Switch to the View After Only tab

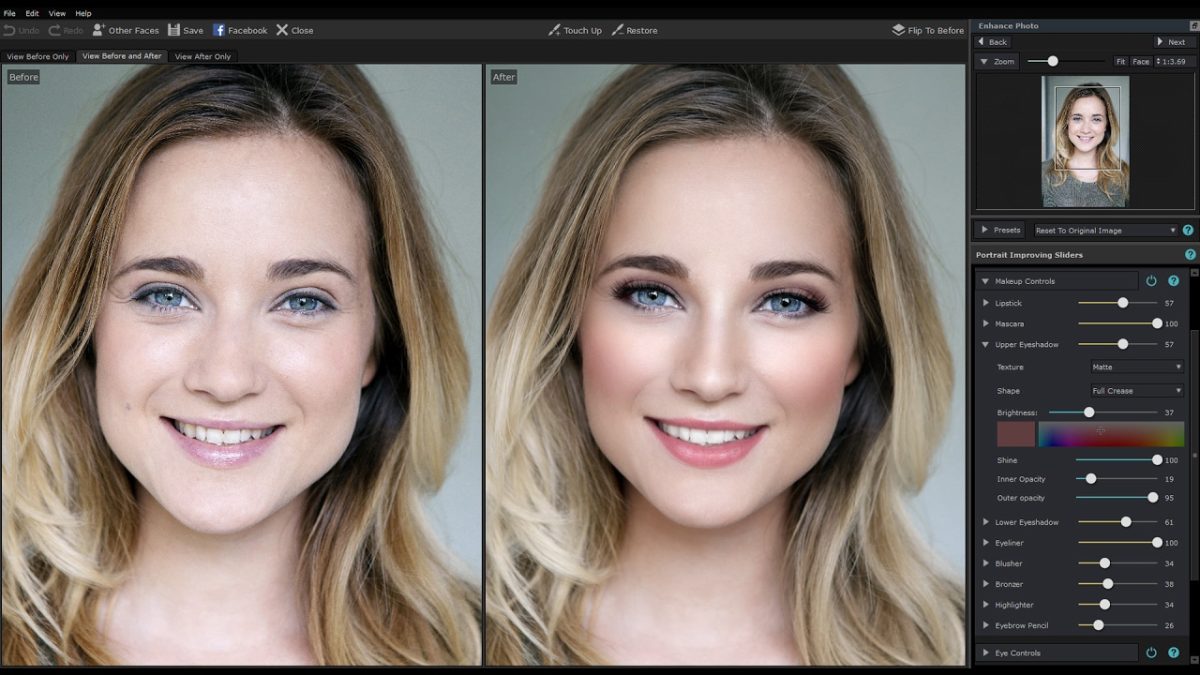[x=203, y=56]
